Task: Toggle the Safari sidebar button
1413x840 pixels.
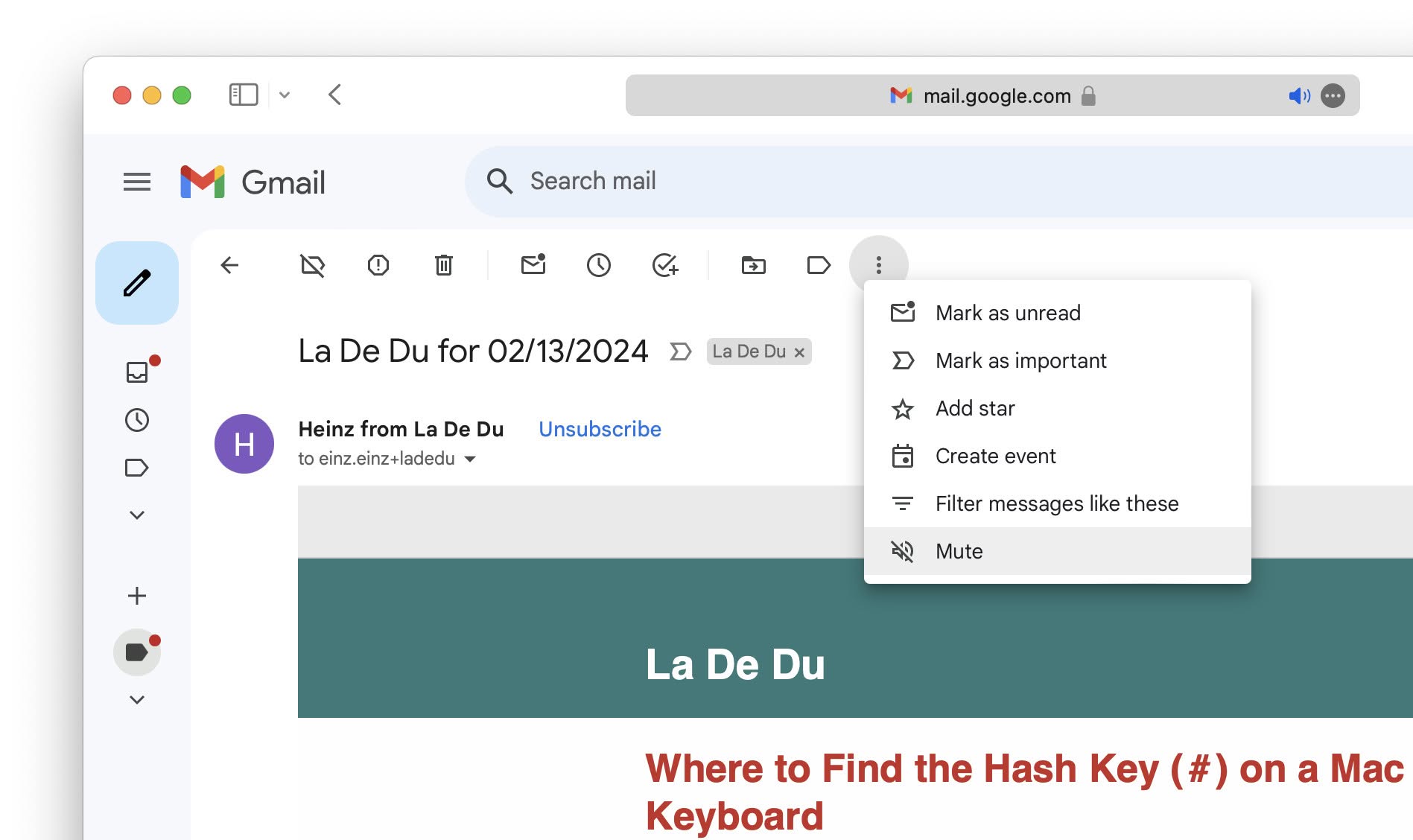Action: pos(244,95)
